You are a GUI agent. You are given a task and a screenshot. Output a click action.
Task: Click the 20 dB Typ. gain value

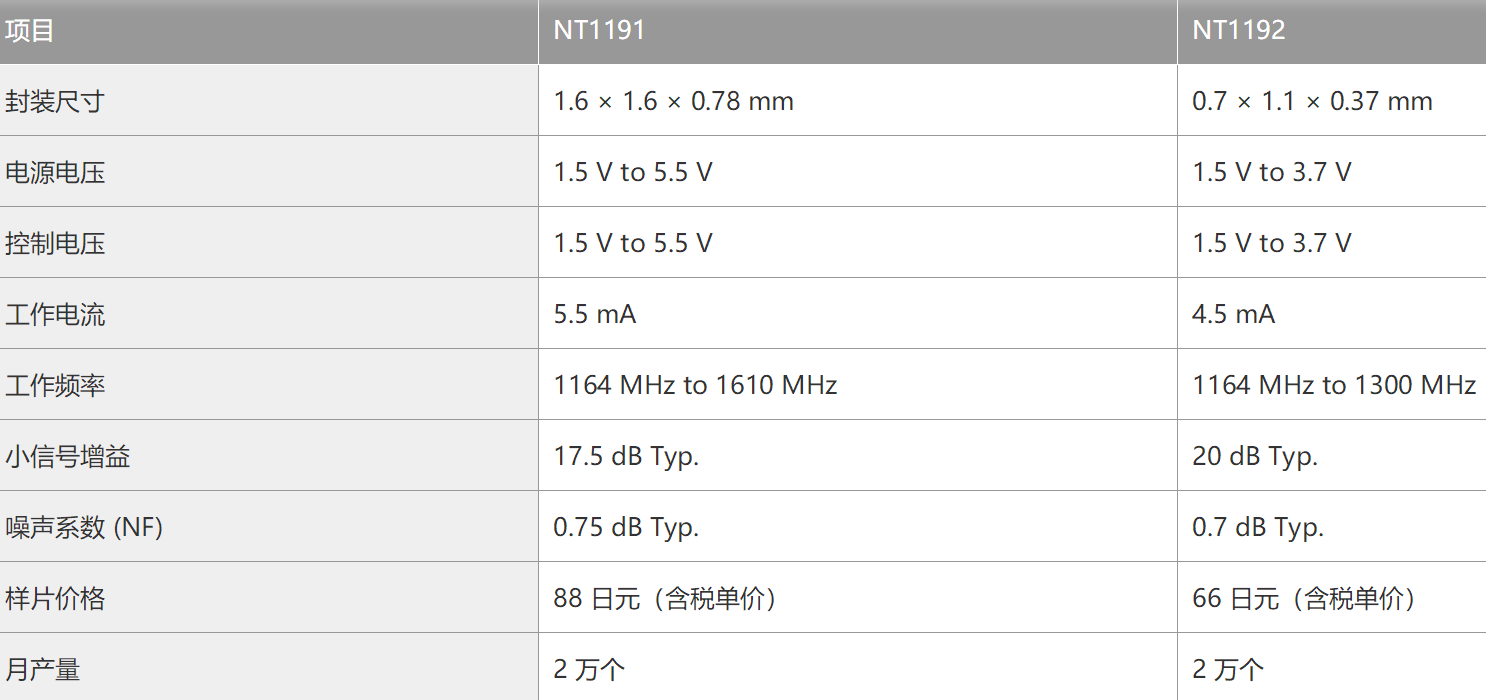(x=1255, y=456)
